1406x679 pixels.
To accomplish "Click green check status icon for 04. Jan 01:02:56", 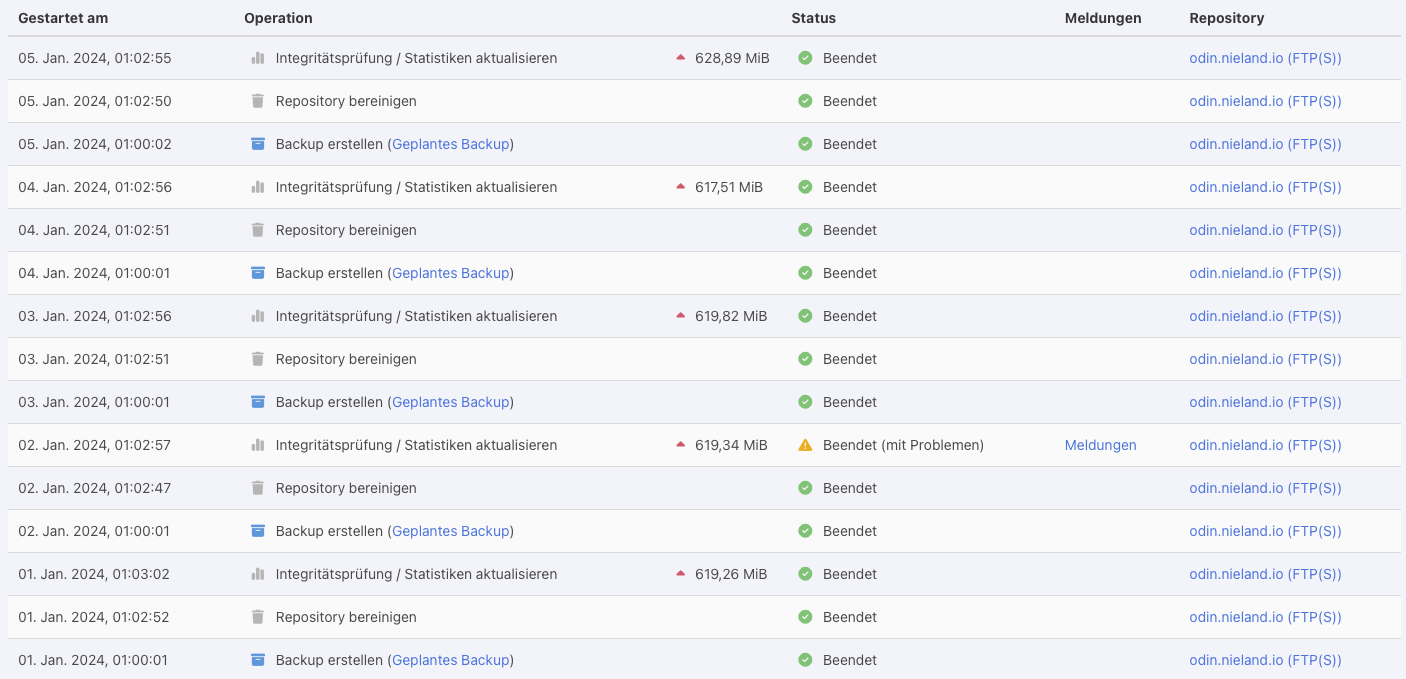I will tap(805, 187).
